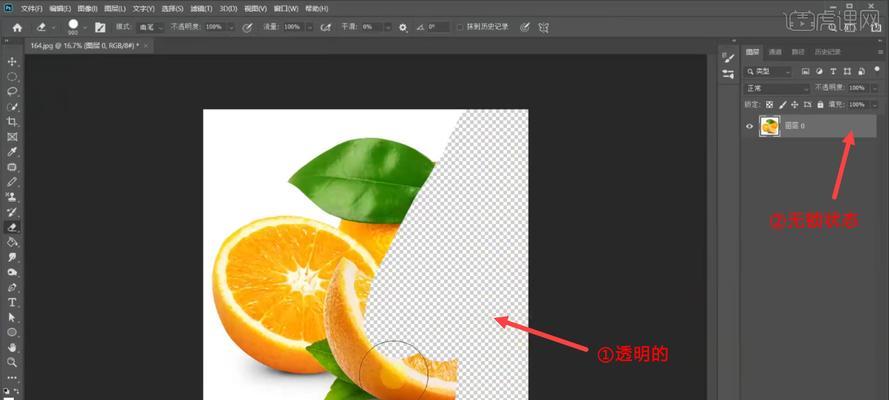Select the Crop tool
The height and width of the screenshot is (400, 889).
coord(12,122)
